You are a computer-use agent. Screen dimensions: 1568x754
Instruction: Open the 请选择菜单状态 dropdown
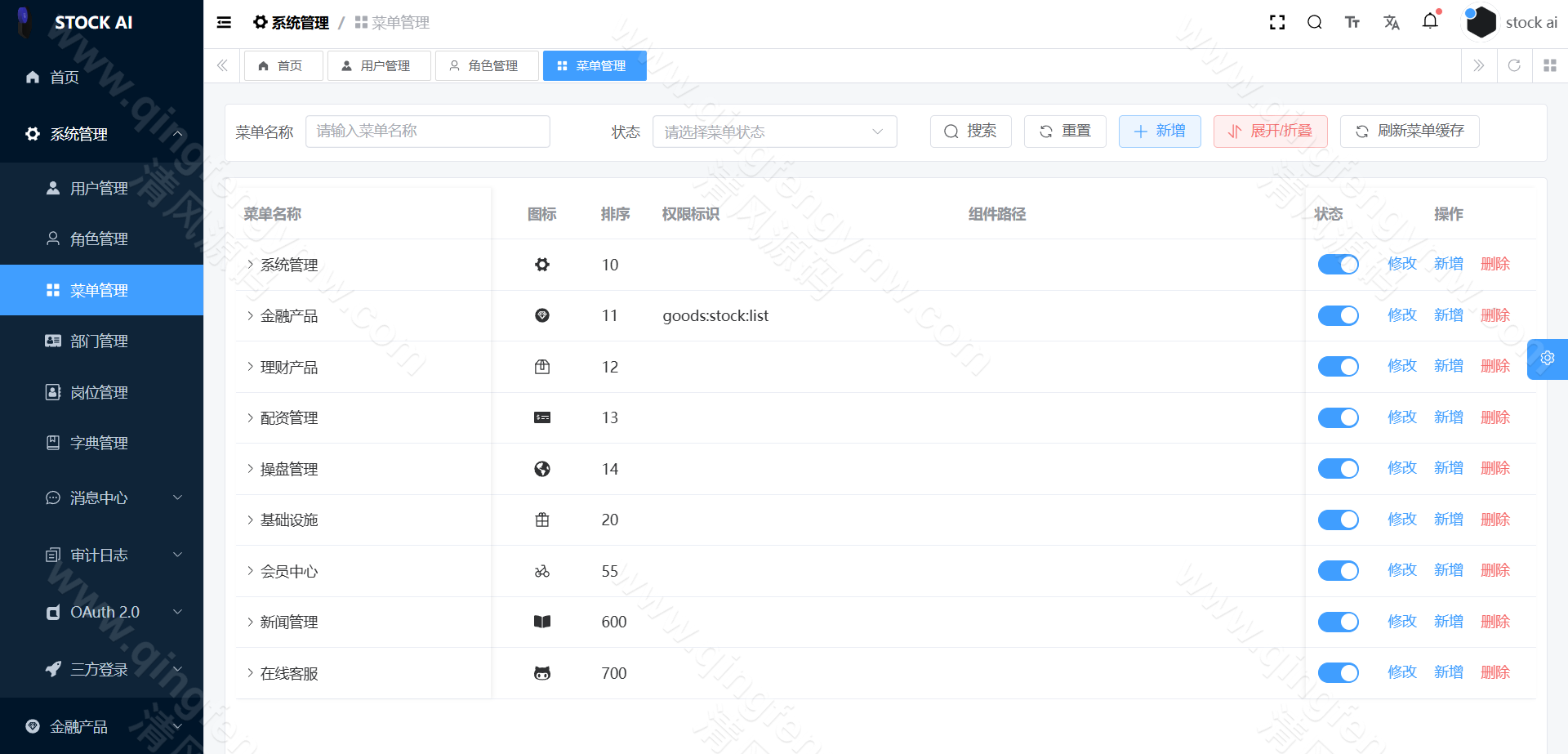pyautogui.click(x=774, y=132)
